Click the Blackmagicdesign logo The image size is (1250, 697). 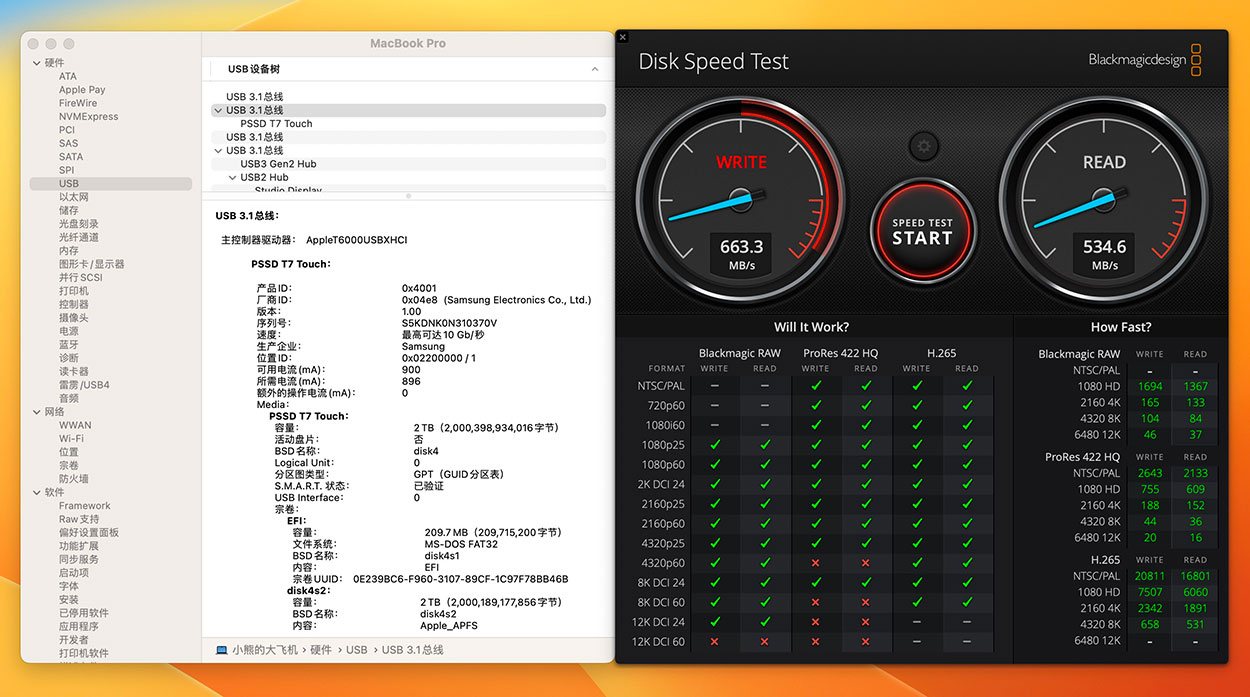[x=1145, y=60]
